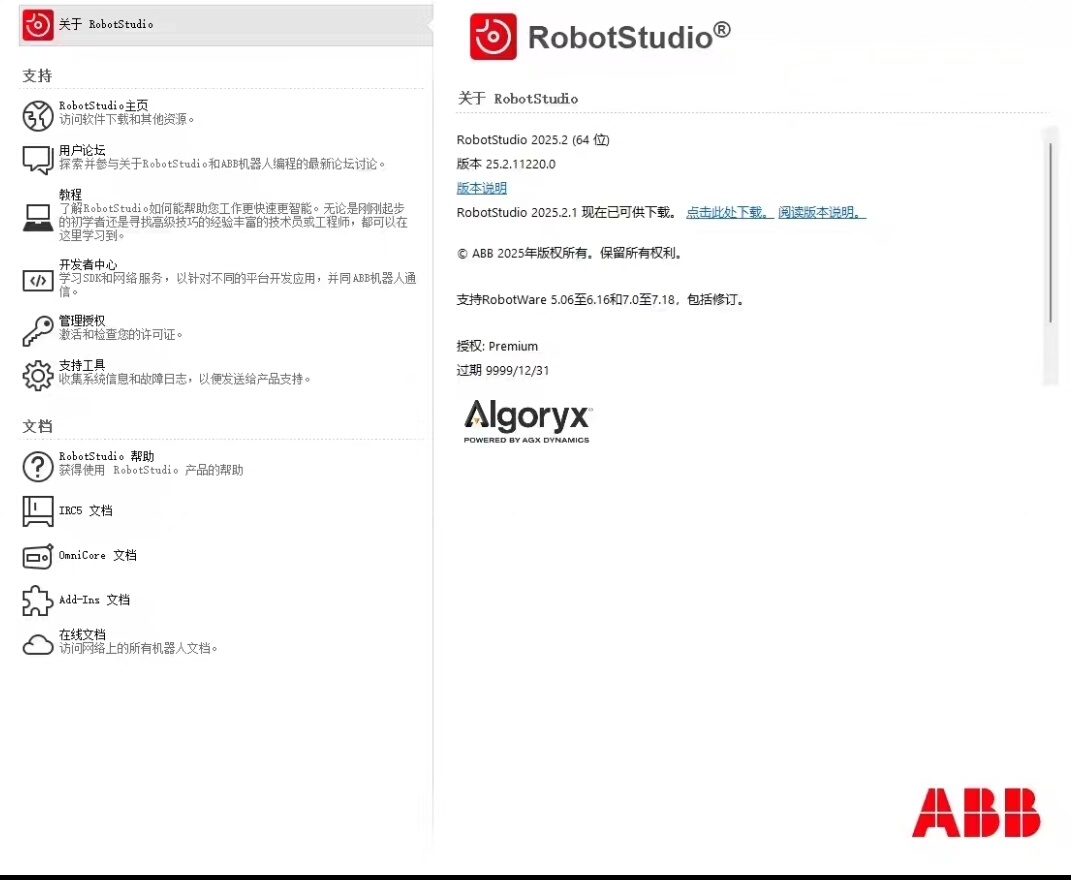The height and width of the screenshot is (880, 1071).
Task: Click the RobotStudio 帮助 question mark icon
Action: tap(38, 467)
